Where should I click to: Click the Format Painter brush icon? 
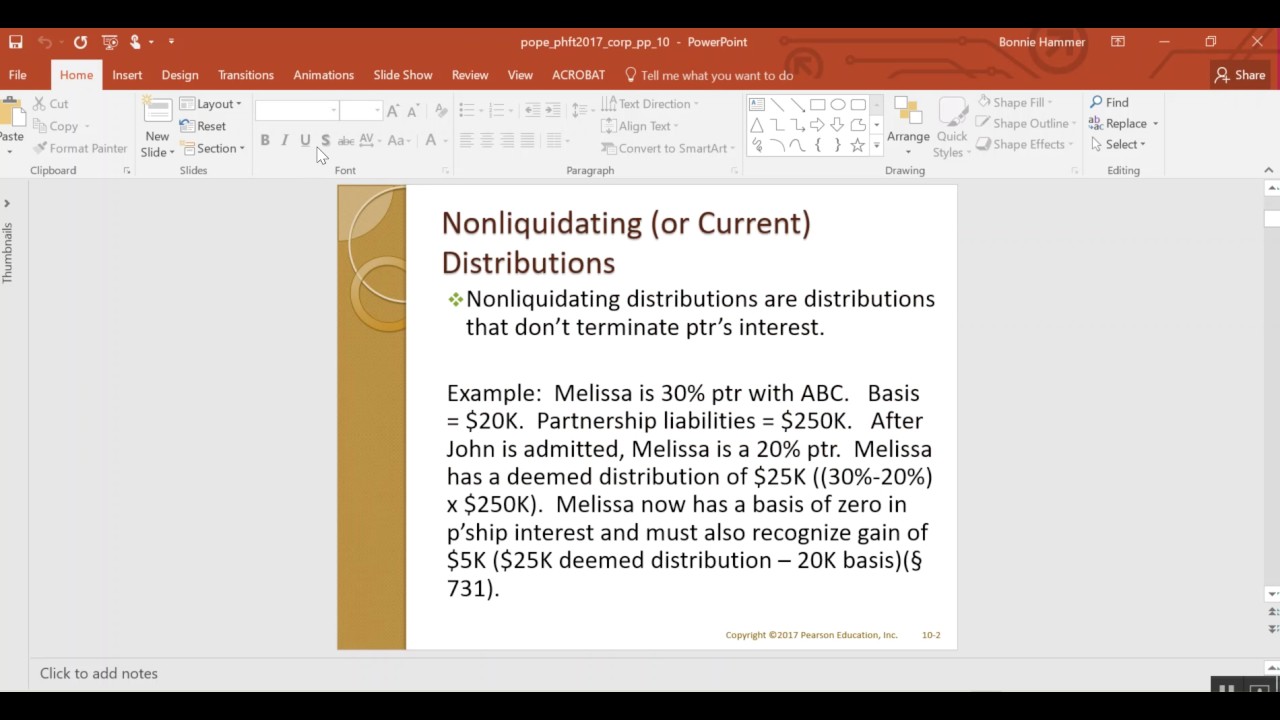[40, 148]
